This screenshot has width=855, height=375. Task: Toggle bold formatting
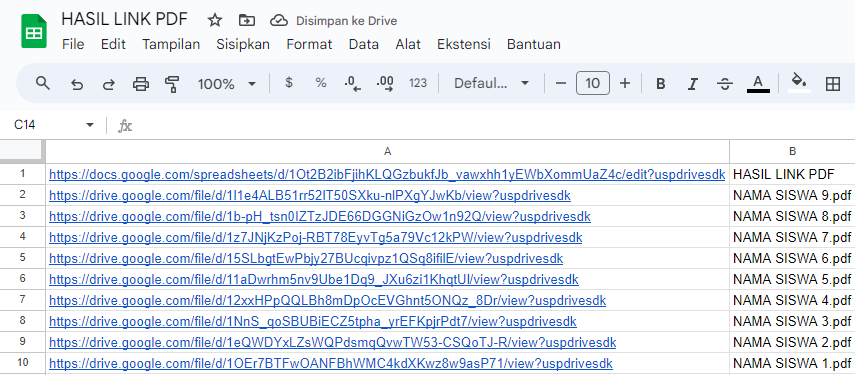click(x=660, y=84)
